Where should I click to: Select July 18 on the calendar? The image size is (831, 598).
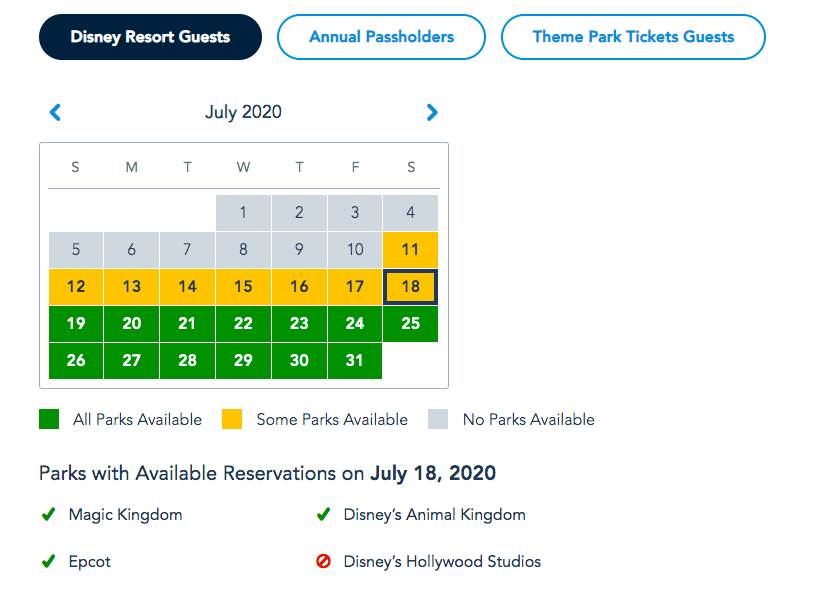(x=410, y=287)
